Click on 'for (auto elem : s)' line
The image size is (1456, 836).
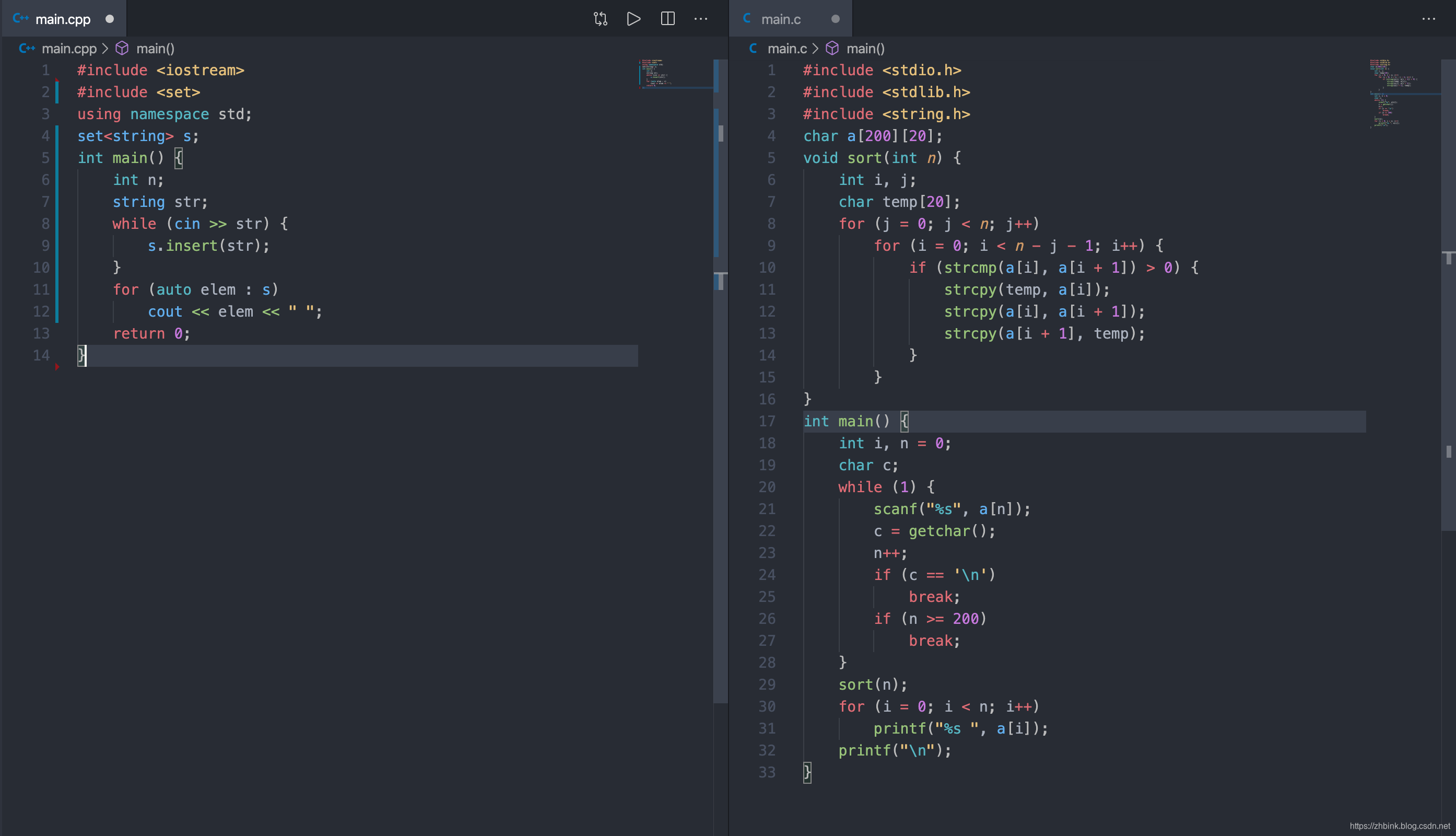click(x=196, y=290)
